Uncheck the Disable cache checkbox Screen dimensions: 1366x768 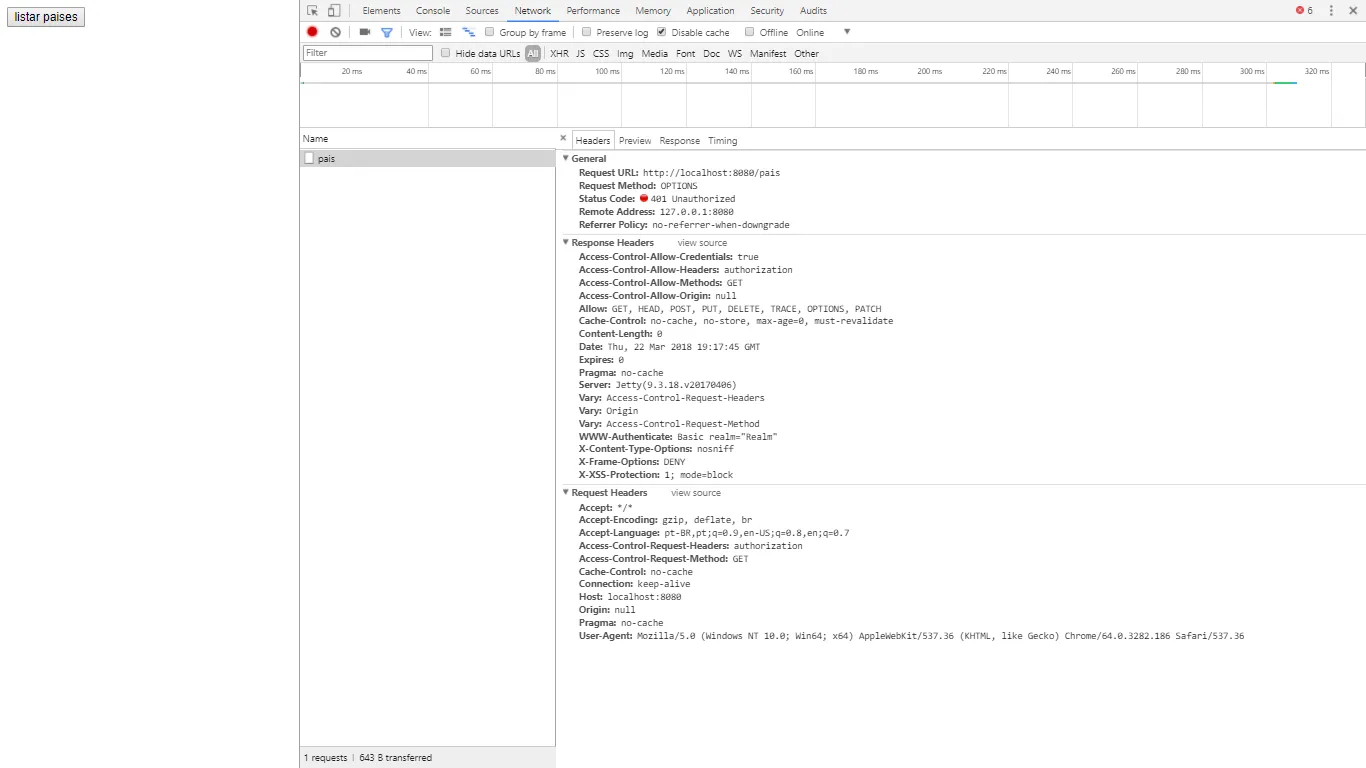(661, 32)
